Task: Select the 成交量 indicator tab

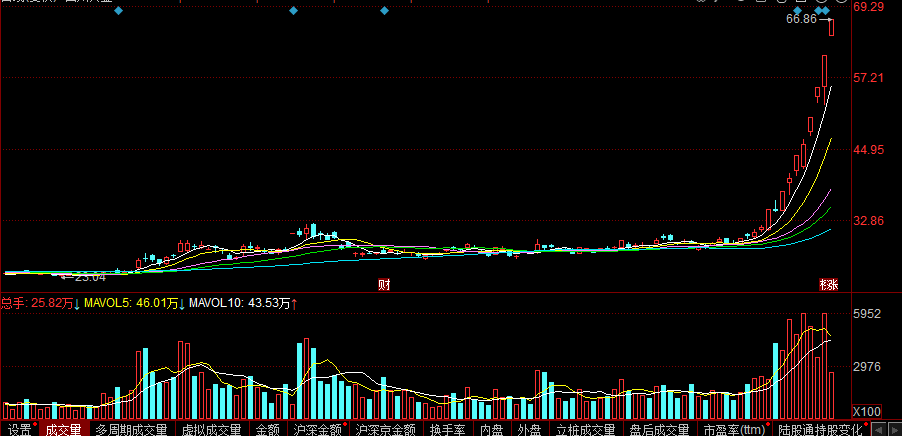Action: [64, 429]
